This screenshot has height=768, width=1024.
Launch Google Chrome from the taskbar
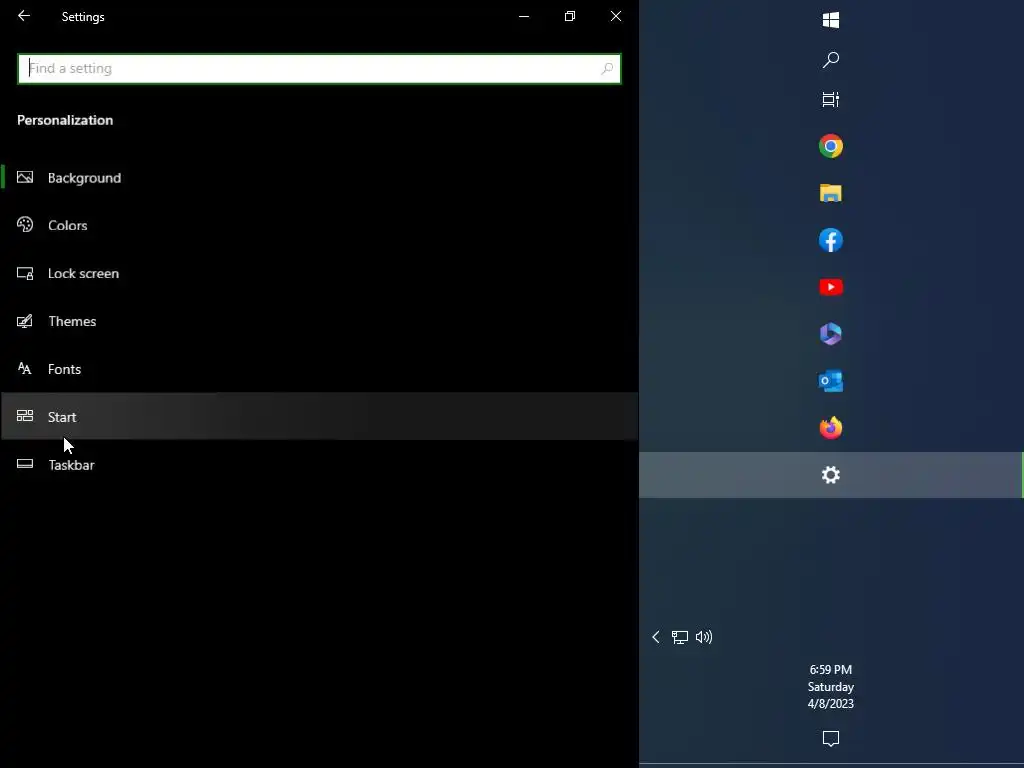(x=831, y=146)
